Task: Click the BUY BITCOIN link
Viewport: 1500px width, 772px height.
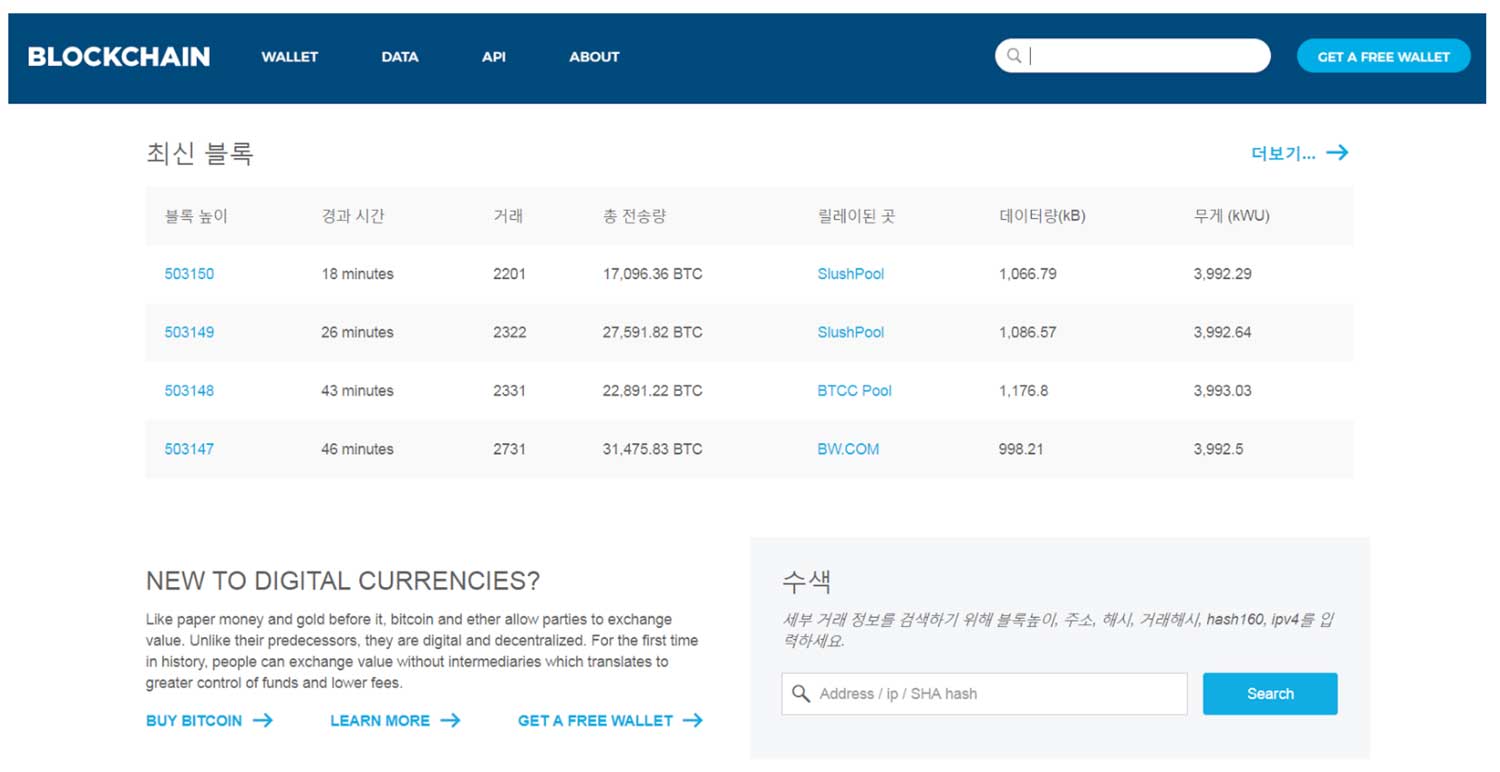Action: (194, 720)
